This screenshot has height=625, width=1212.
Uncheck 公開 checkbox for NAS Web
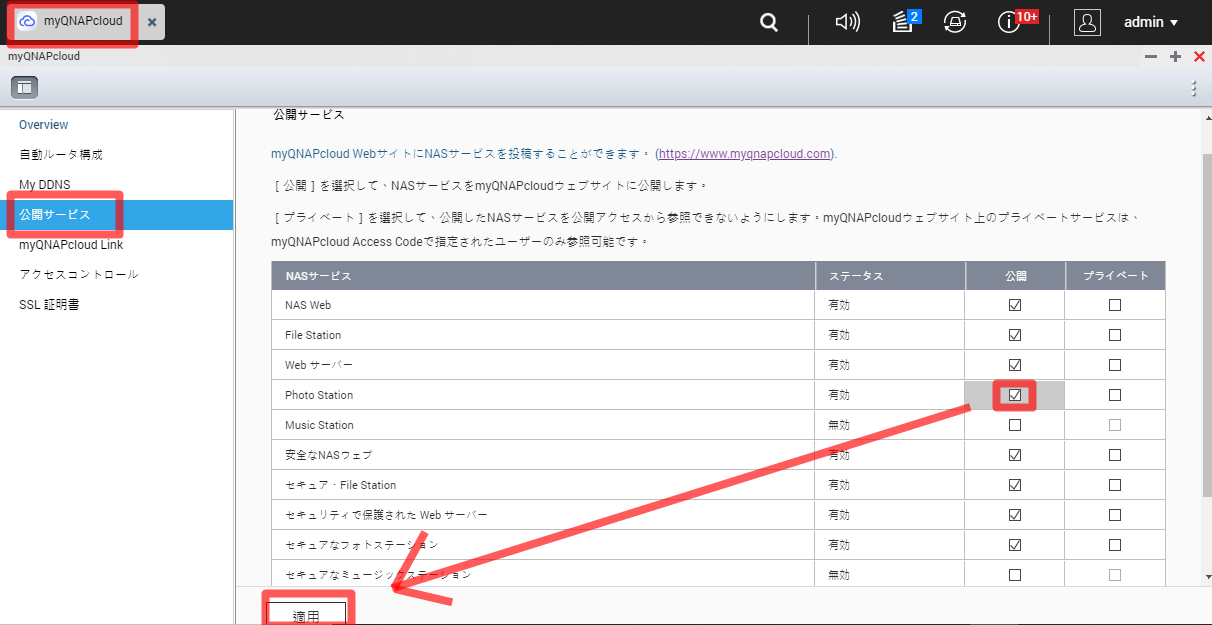(1015, 305)
